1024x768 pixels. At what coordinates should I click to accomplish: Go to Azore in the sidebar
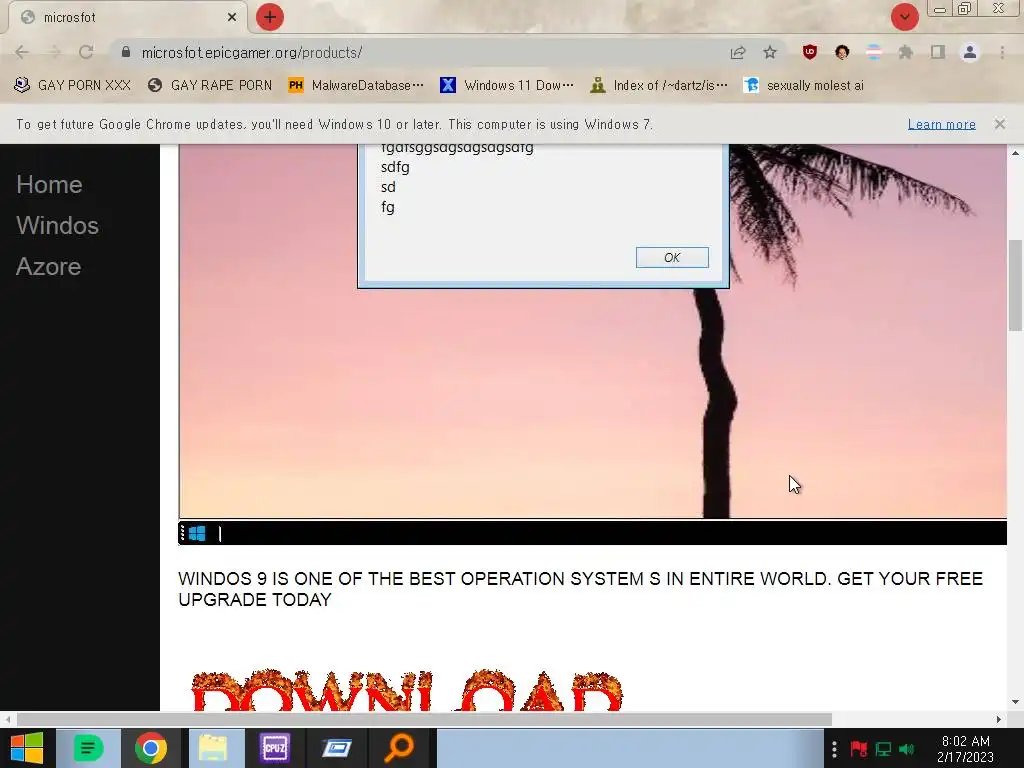48,266
